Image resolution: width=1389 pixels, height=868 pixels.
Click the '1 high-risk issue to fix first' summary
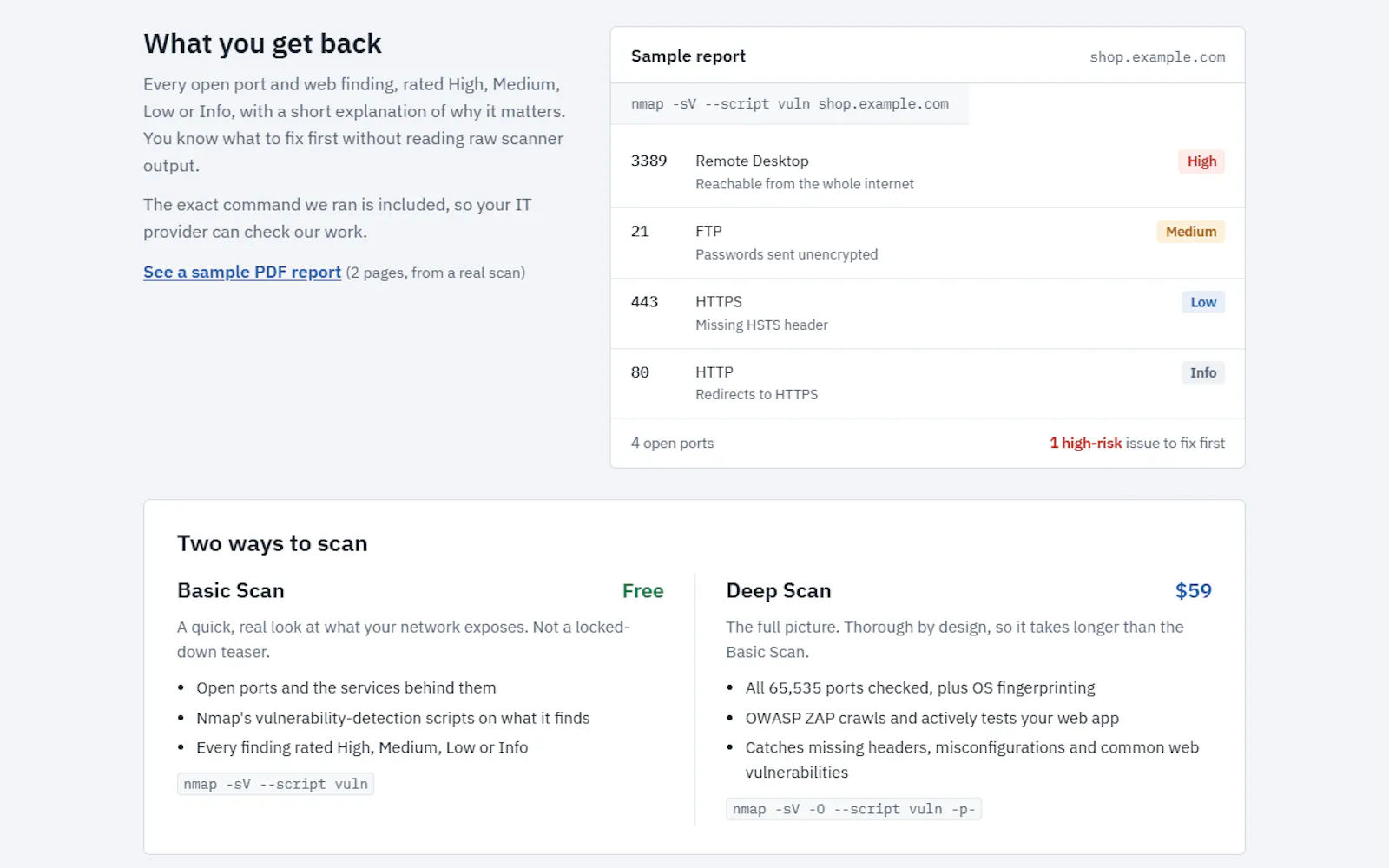click(1137, 443)
